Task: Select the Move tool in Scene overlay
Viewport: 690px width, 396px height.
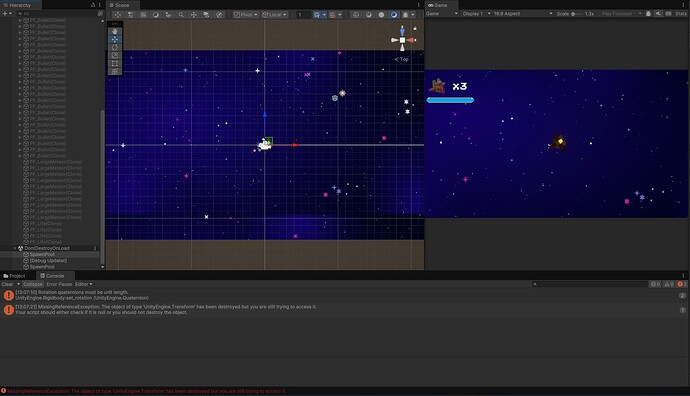Action: click(x=115, y=39)
